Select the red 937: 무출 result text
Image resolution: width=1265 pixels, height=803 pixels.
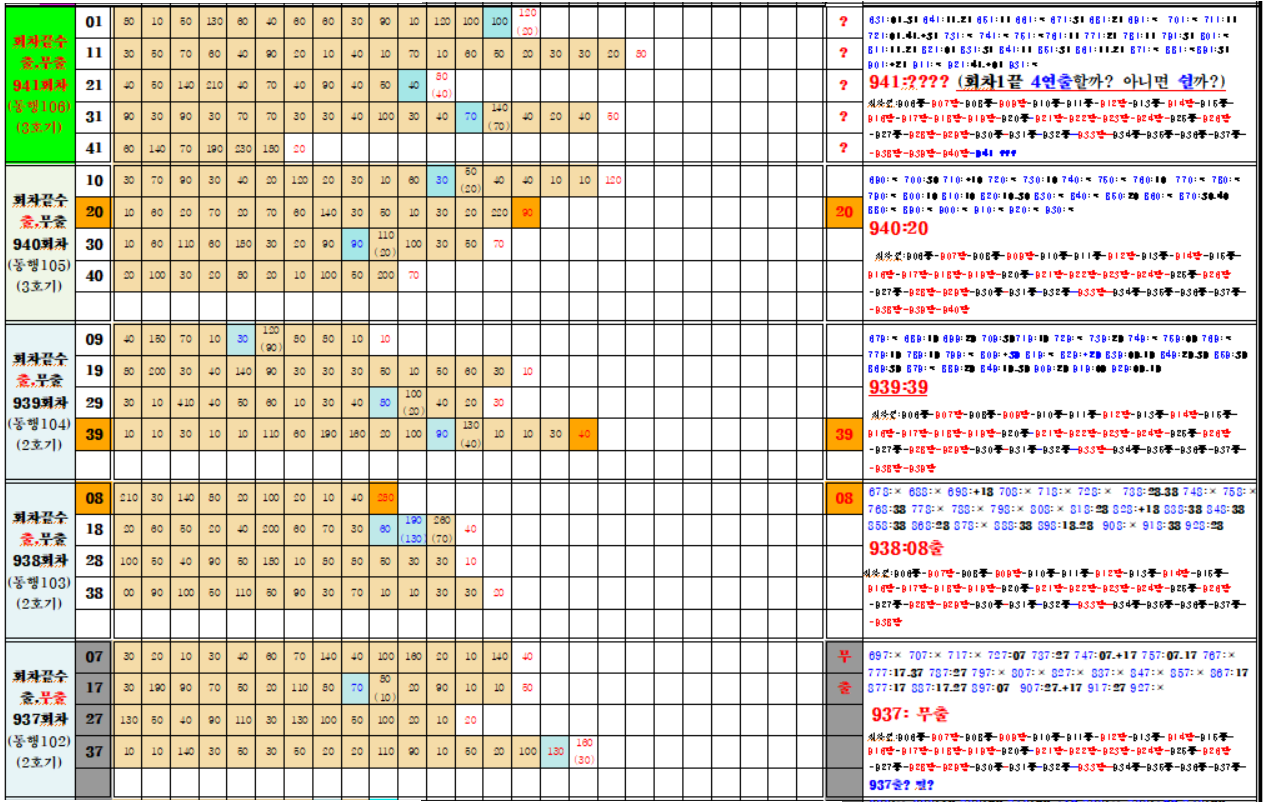(908, 714)
